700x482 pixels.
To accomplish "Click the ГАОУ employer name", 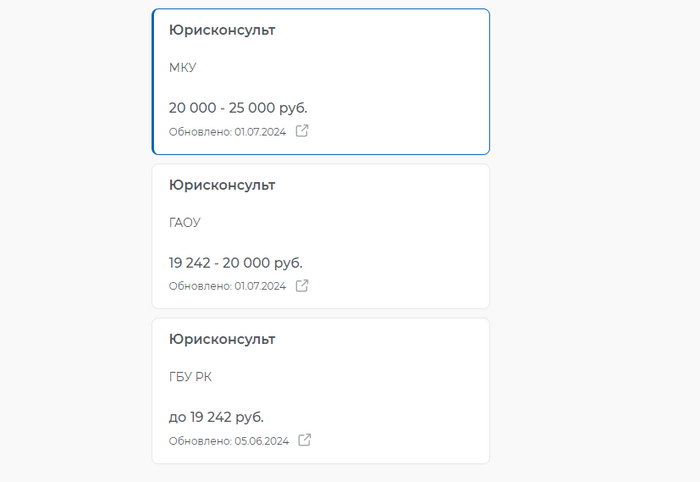I will tap(185, 222).
